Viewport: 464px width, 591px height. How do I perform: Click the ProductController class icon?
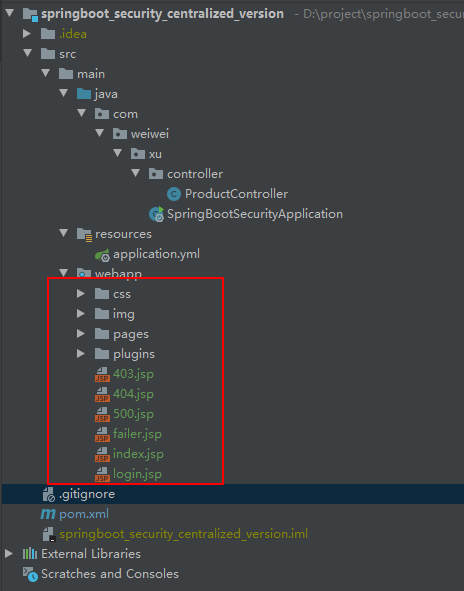click(x=174, y=194)
